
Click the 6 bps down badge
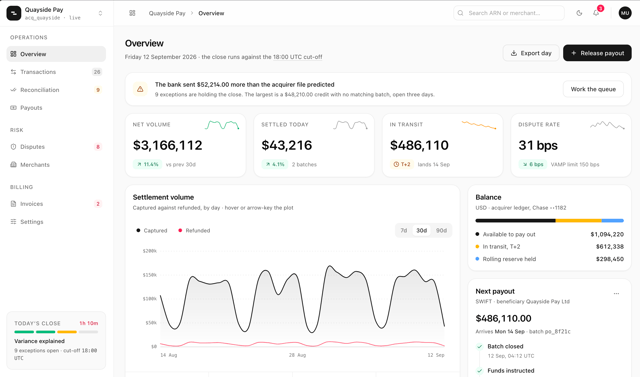(x=533, y=164)
